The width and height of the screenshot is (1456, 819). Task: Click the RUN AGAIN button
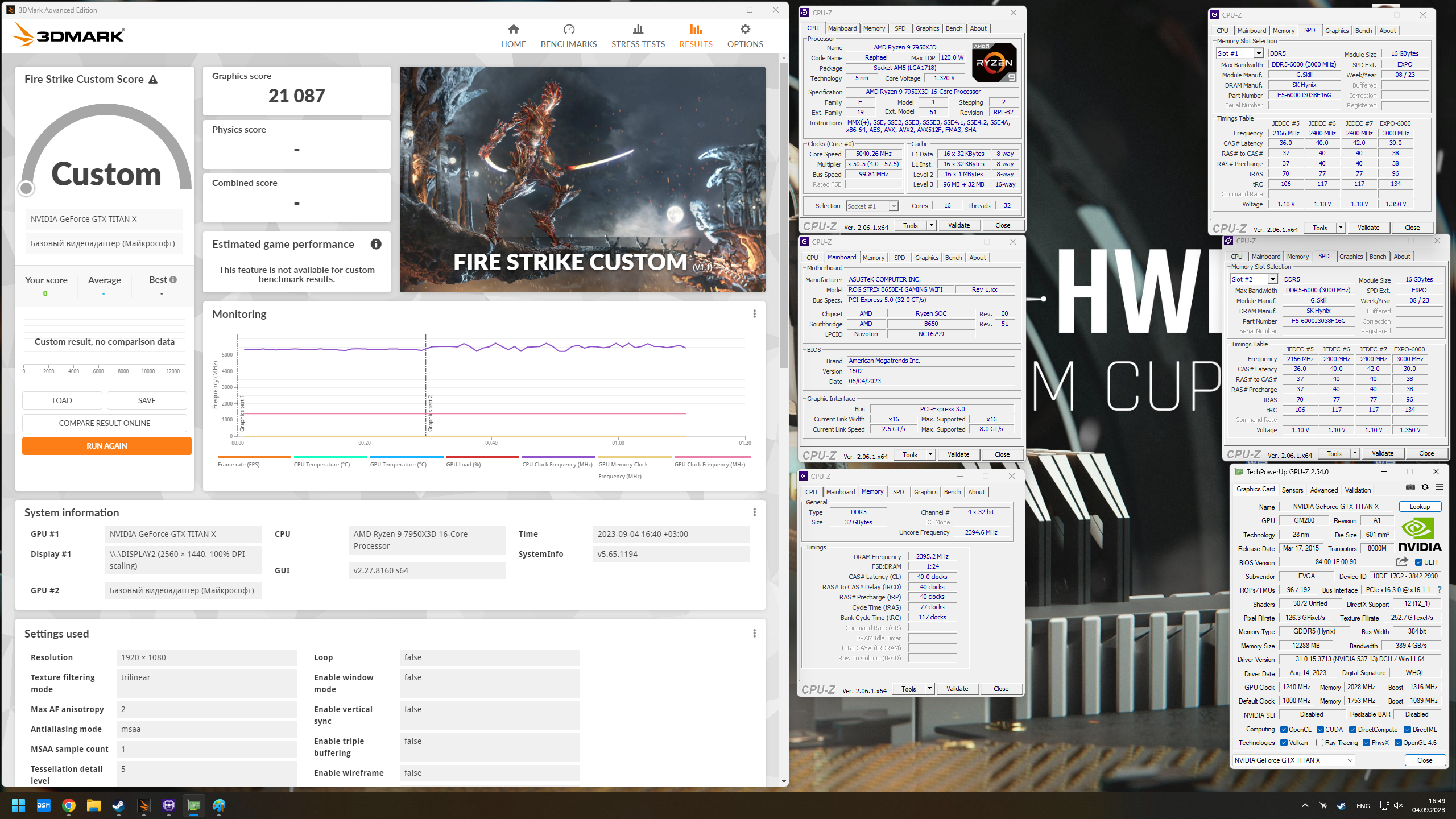(107, 446)
